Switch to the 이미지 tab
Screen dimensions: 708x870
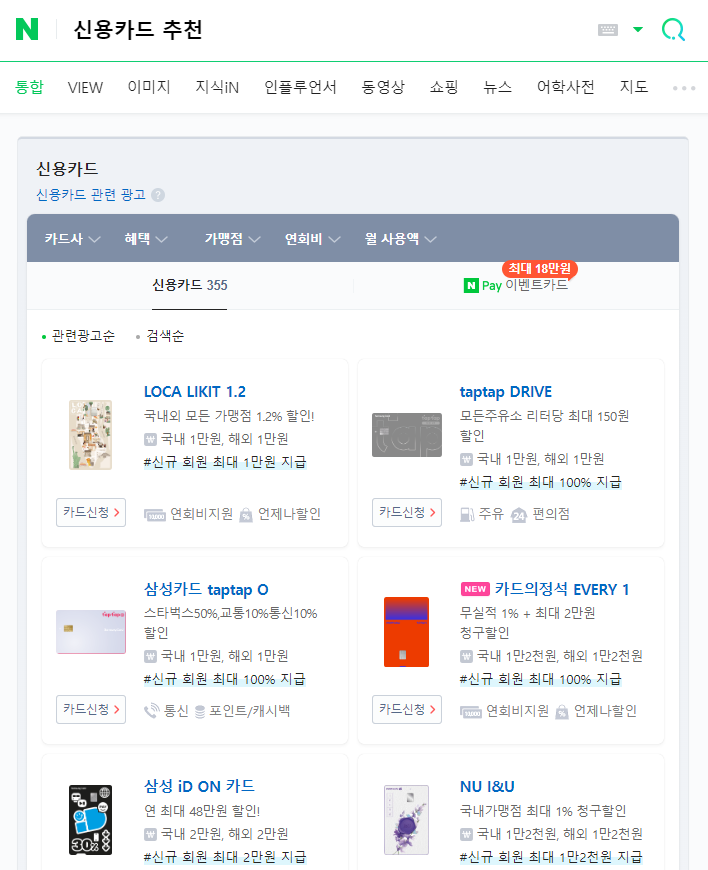(x=149, y=87)
